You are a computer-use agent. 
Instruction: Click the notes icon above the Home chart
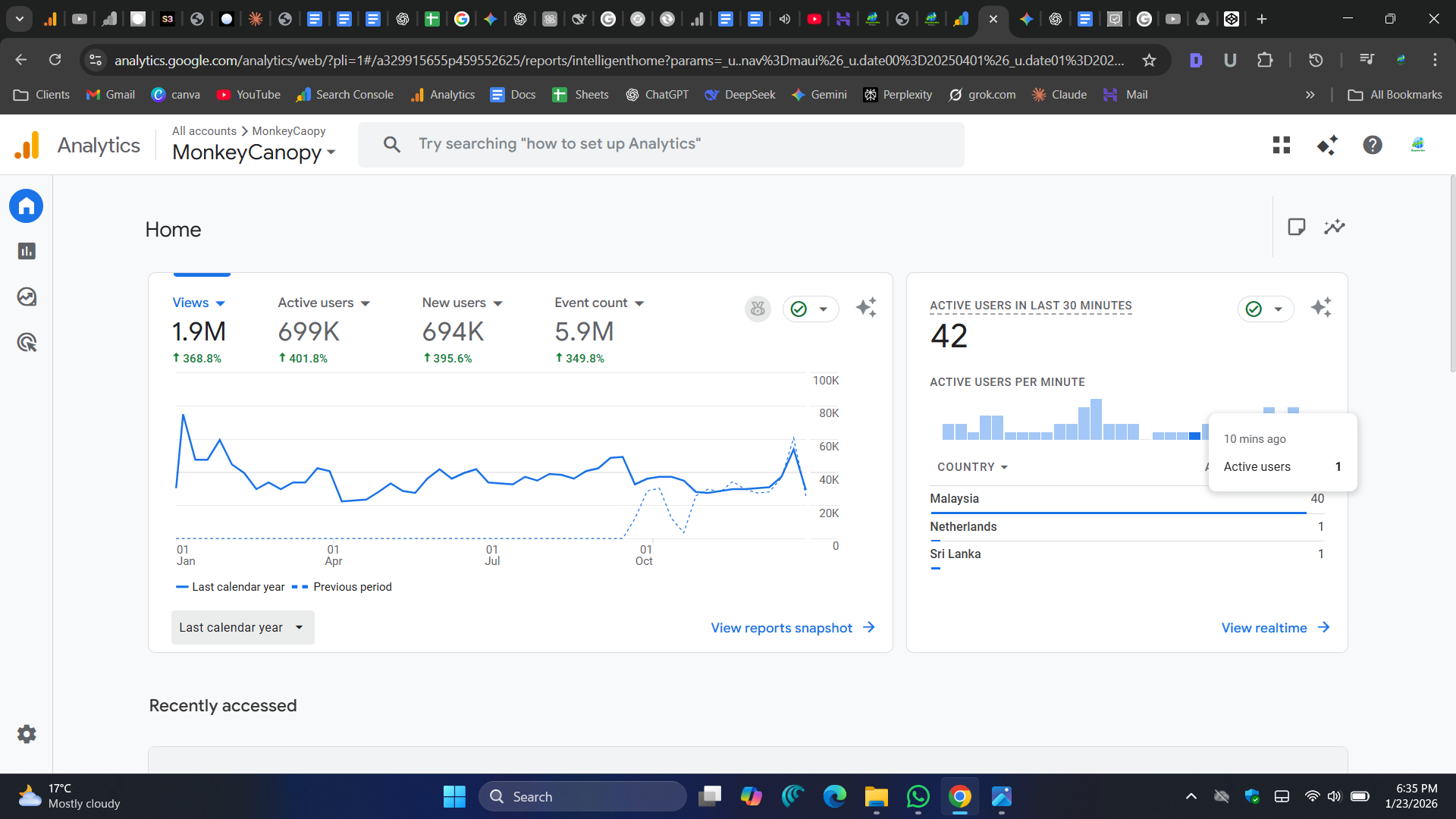pos(1297,226)
